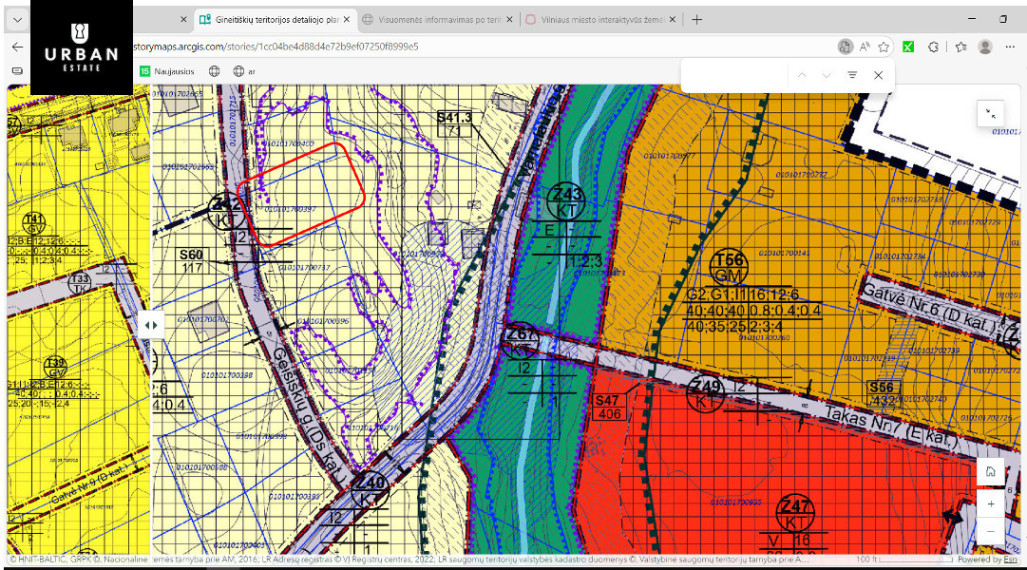The width and height of the screenshot is (1027, 570).
Task: Exit fullscreen map with collapse icon
Action: coord(990,114)
